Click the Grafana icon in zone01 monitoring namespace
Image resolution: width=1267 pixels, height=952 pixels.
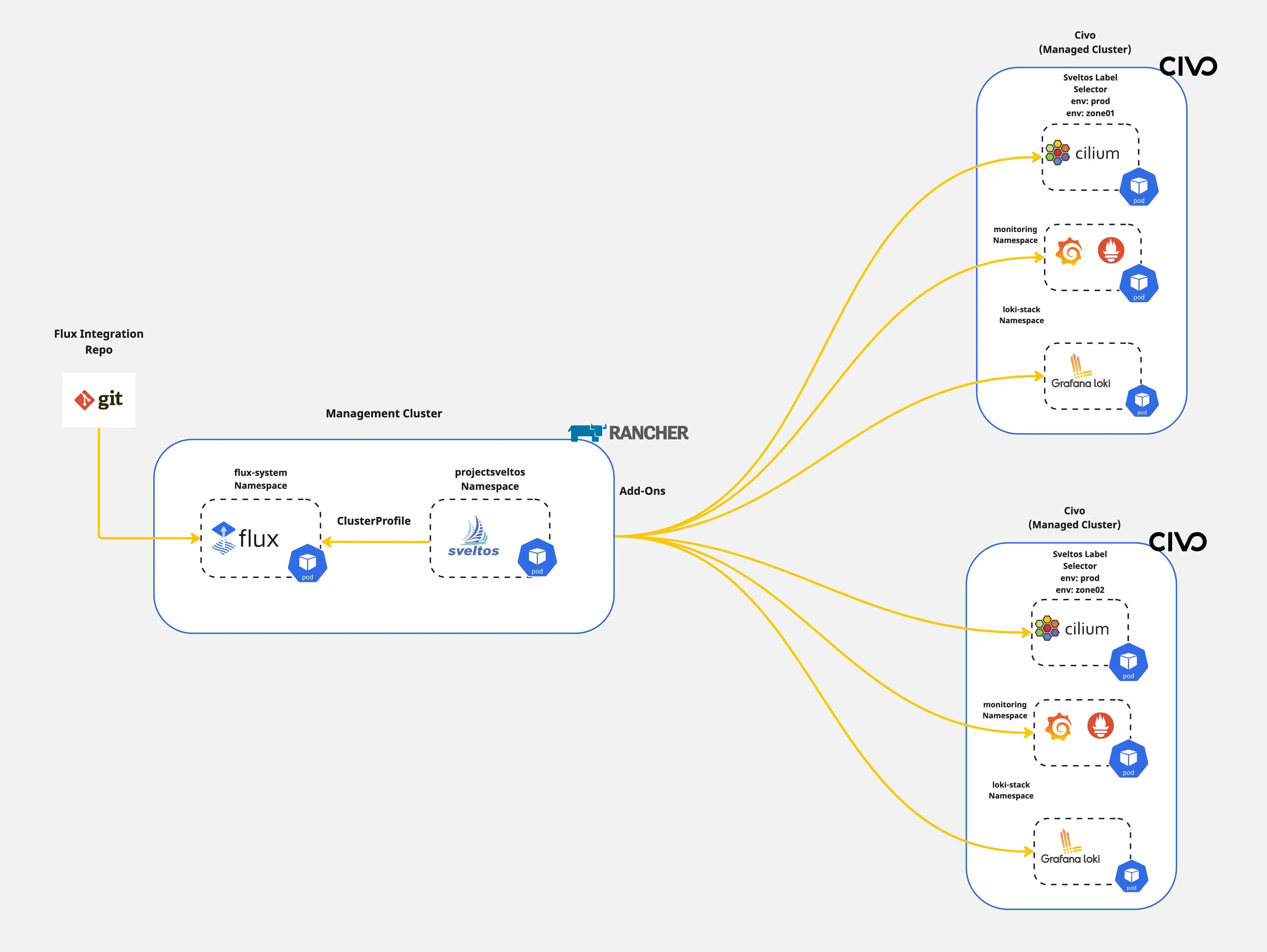click(x=1069, y=252)
